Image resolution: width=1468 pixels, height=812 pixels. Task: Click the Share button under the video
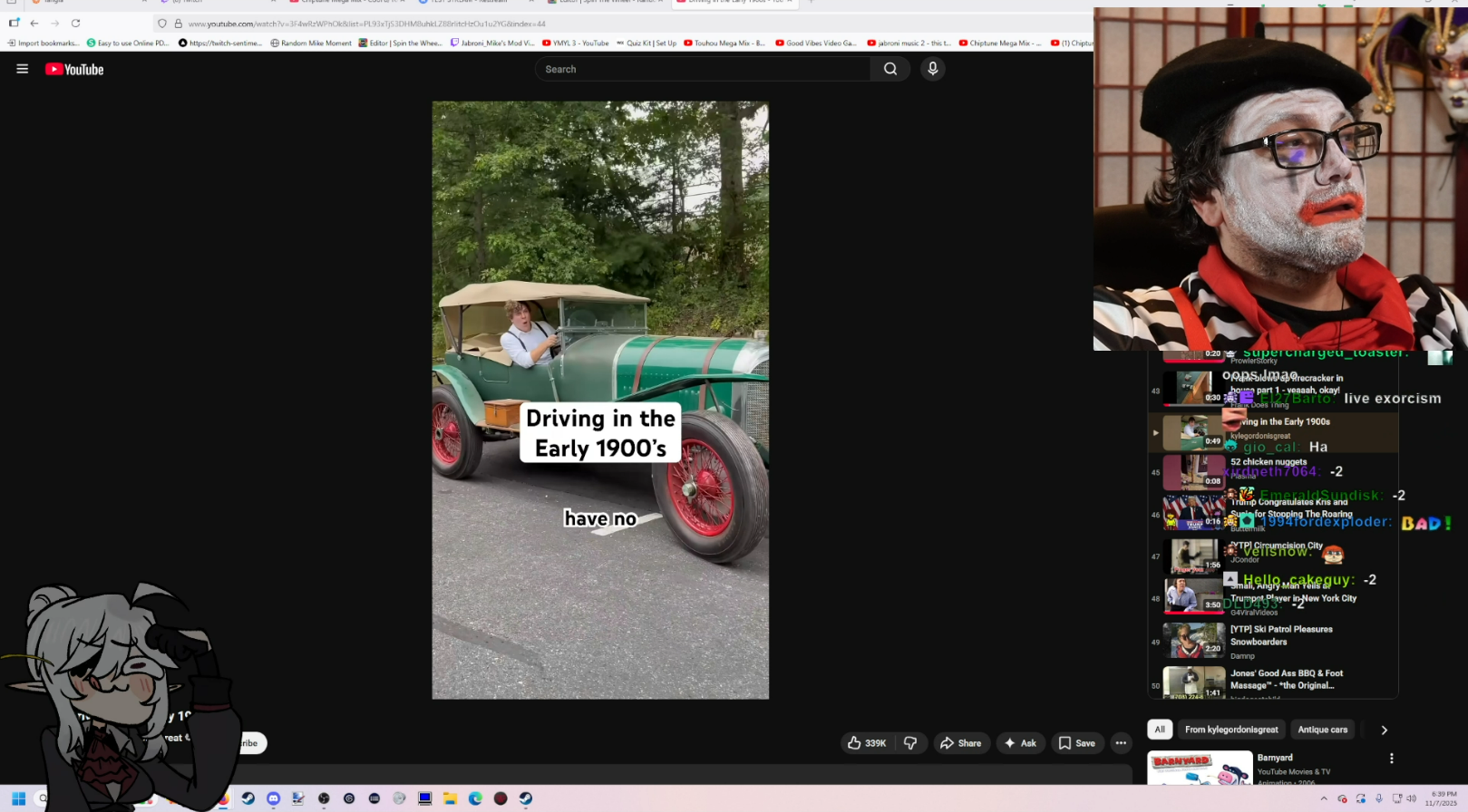961,743
